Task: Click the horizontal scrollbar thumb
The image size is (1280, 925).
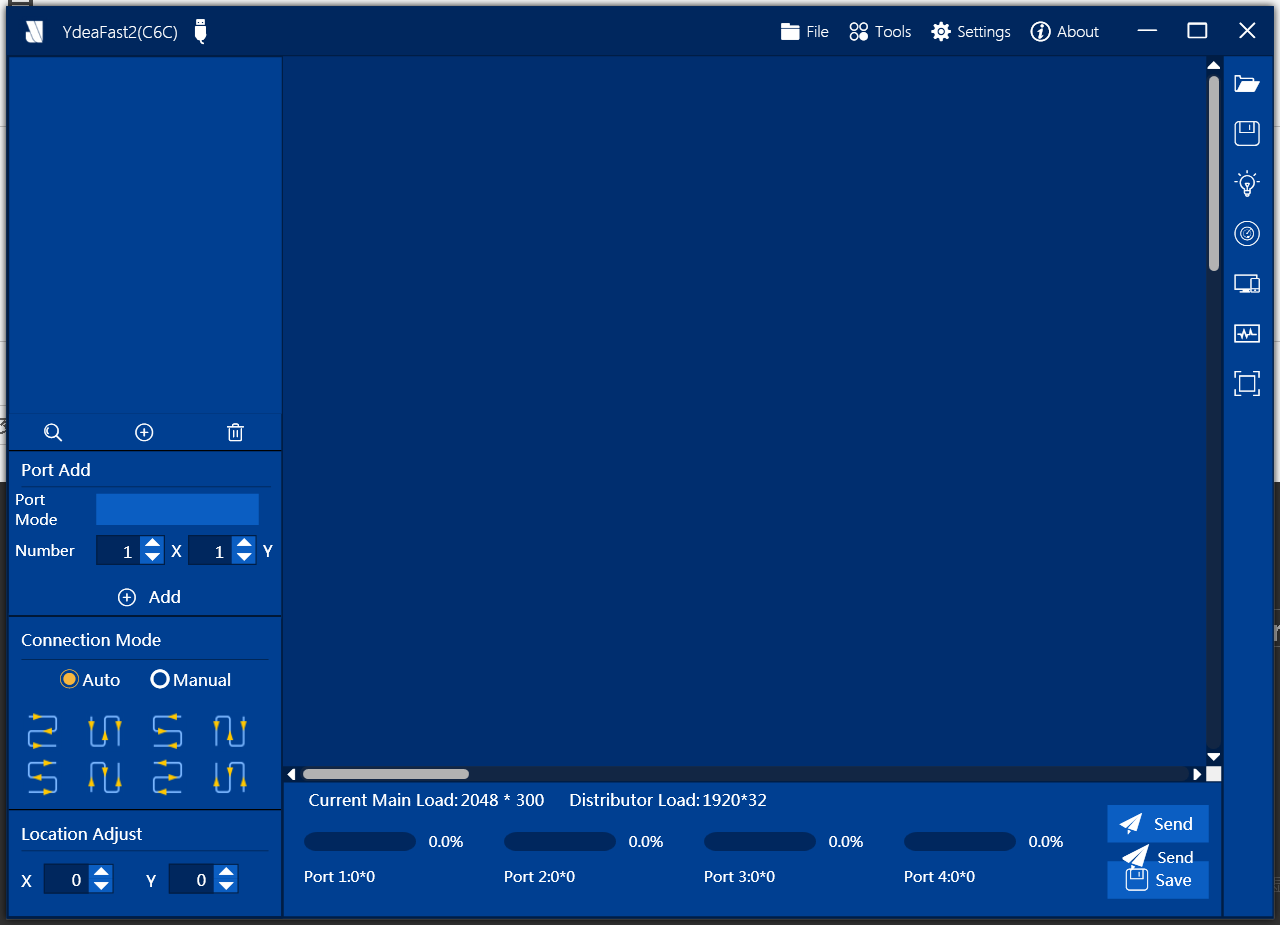Action: pyautogui.click(x=385, y=774)
